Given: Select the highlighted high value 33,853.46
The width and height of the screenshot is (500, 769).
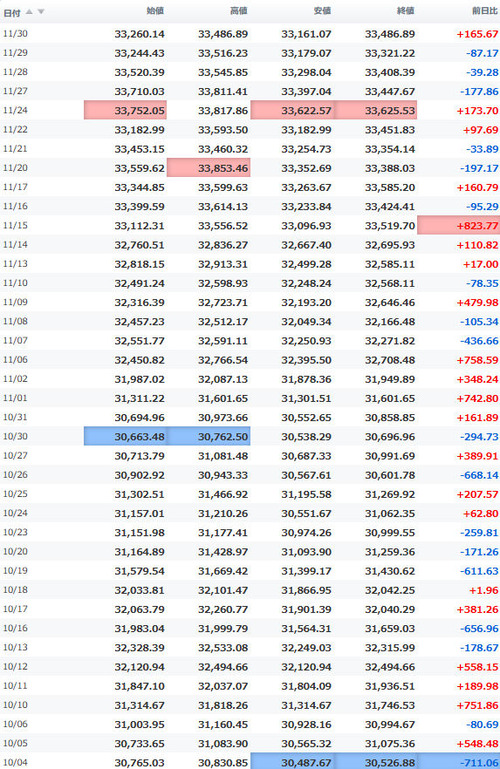Looking at the screenshot, I should [x=209, y=168].
